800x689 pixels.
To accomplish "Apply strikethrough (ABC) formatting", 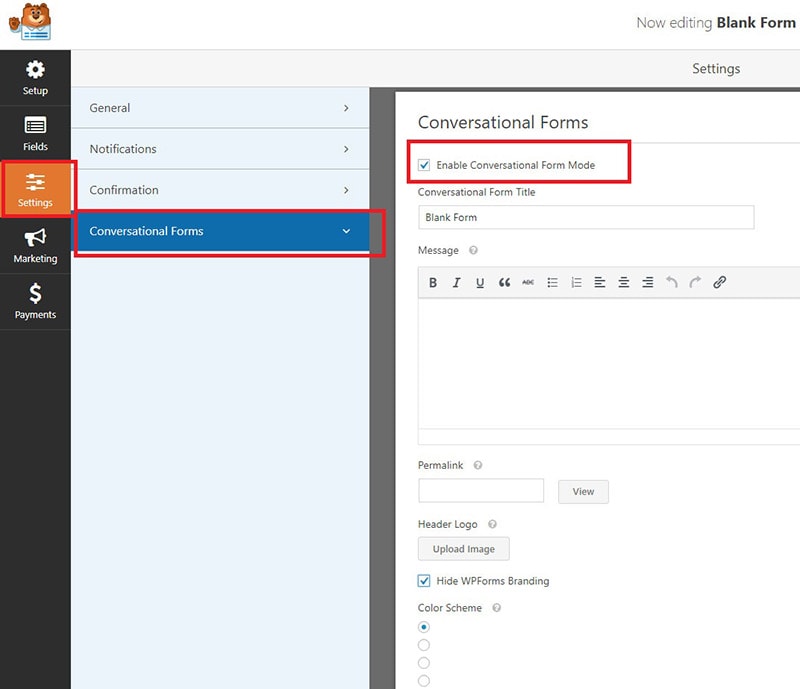I will pyautogui.click(x=528, y=282).
